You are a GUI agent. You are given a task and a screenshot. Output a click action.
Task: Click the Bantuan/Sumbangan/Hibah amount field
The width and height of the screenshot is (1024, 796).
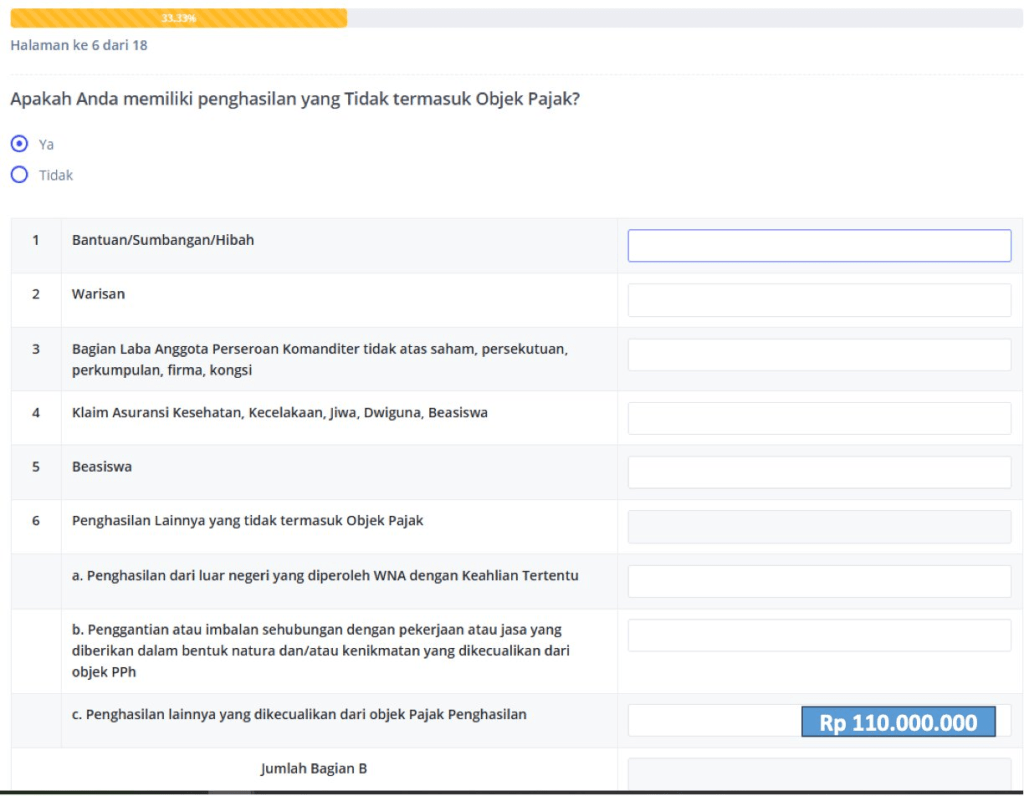pyautogui.click(x=818, y=246)
